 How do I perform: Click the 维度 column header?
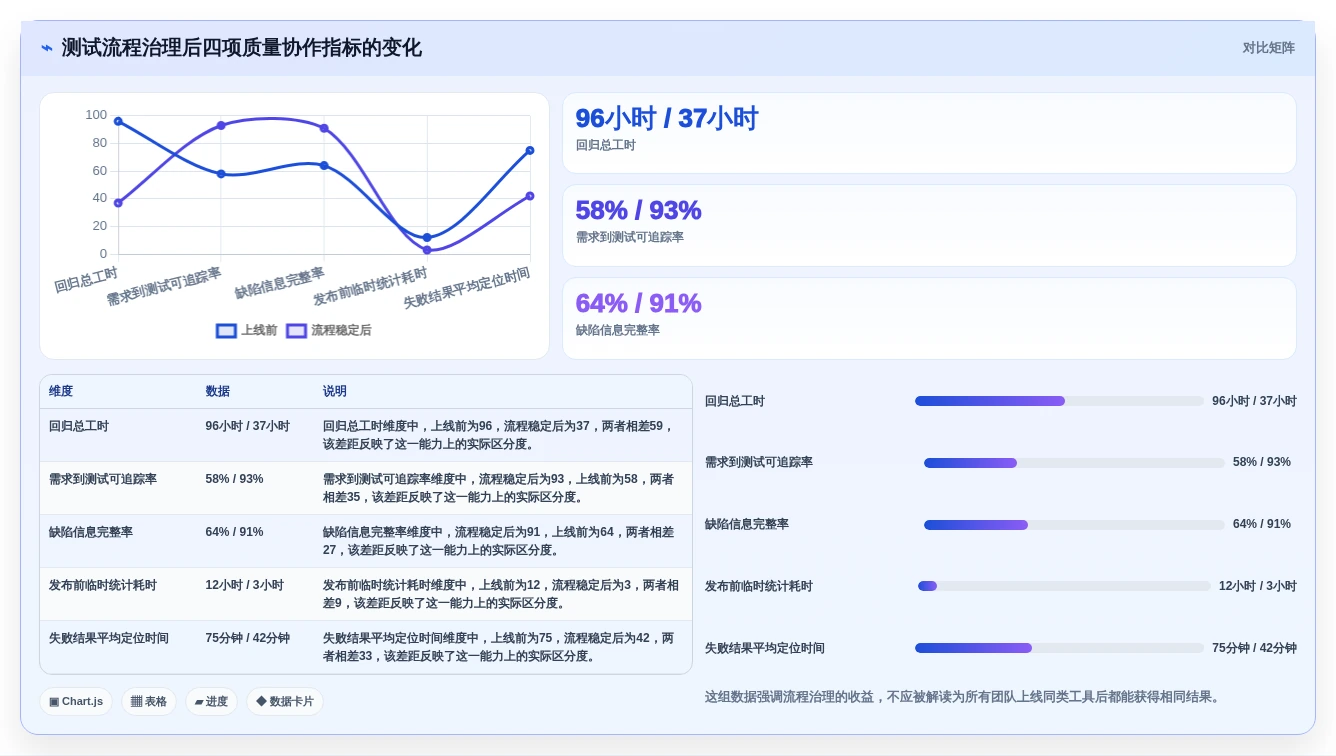point(61,391)
